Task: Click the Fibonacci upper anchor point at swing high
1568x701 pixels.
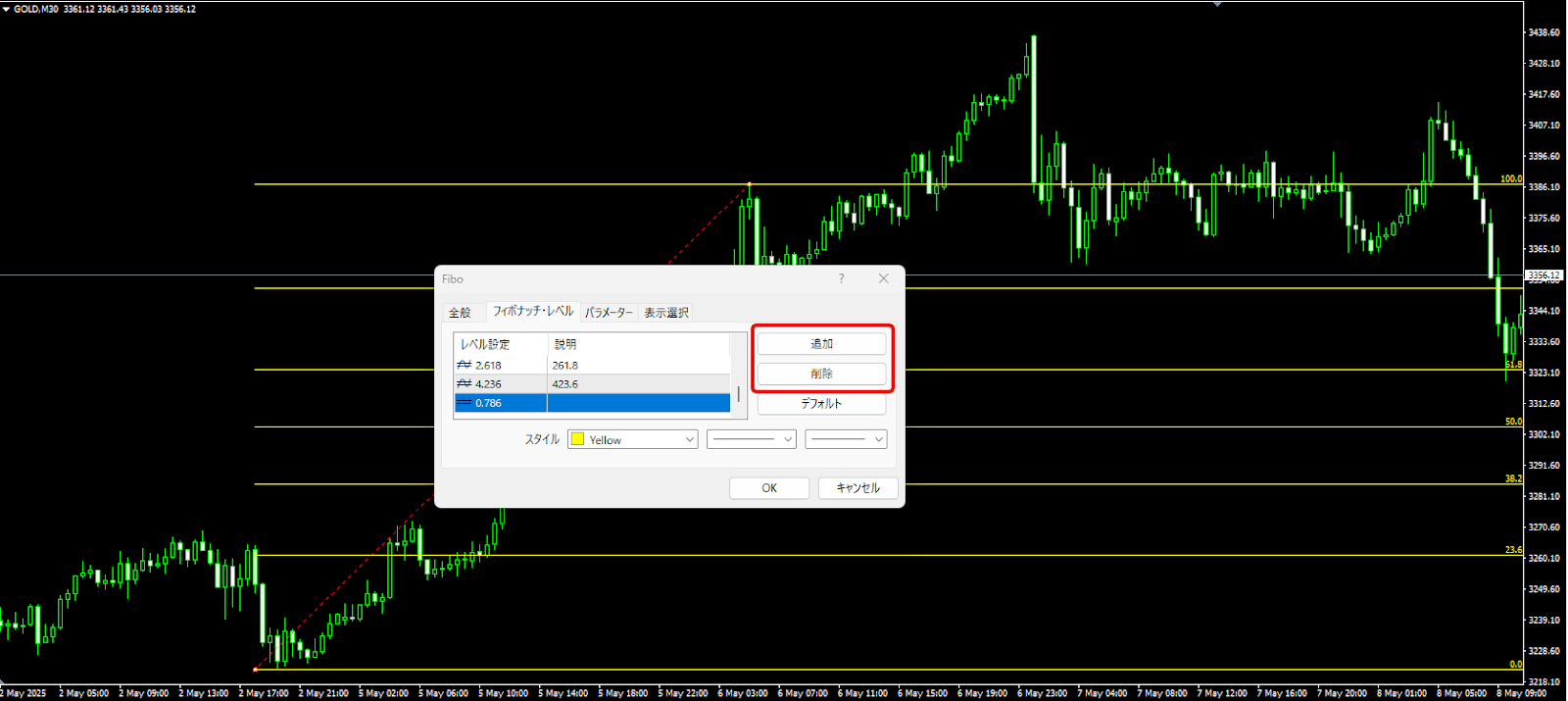Action: pyautogui.click(x=750, y=184)
